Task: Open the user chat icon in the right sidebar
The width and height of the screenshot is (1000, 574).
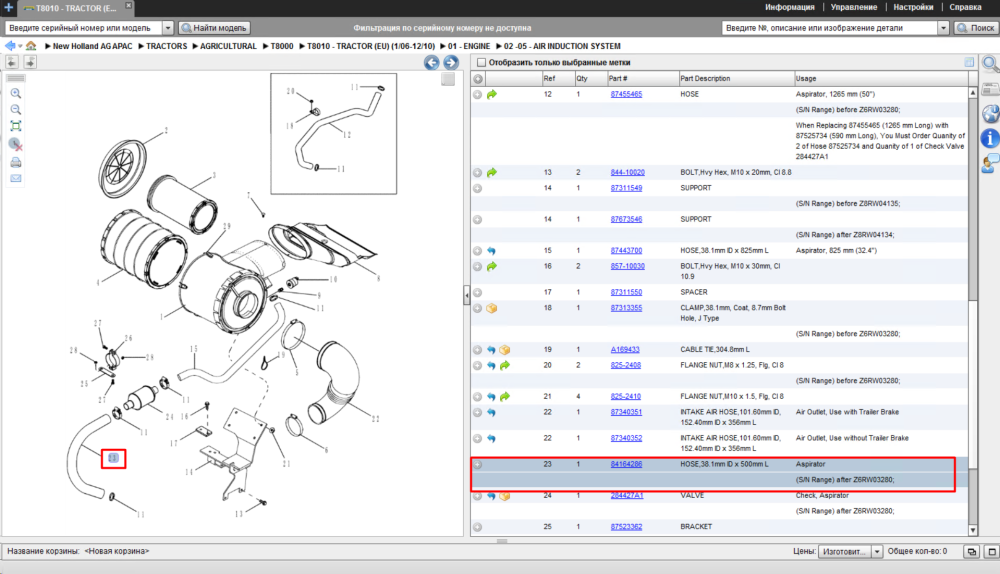Action: click(990, 163)
